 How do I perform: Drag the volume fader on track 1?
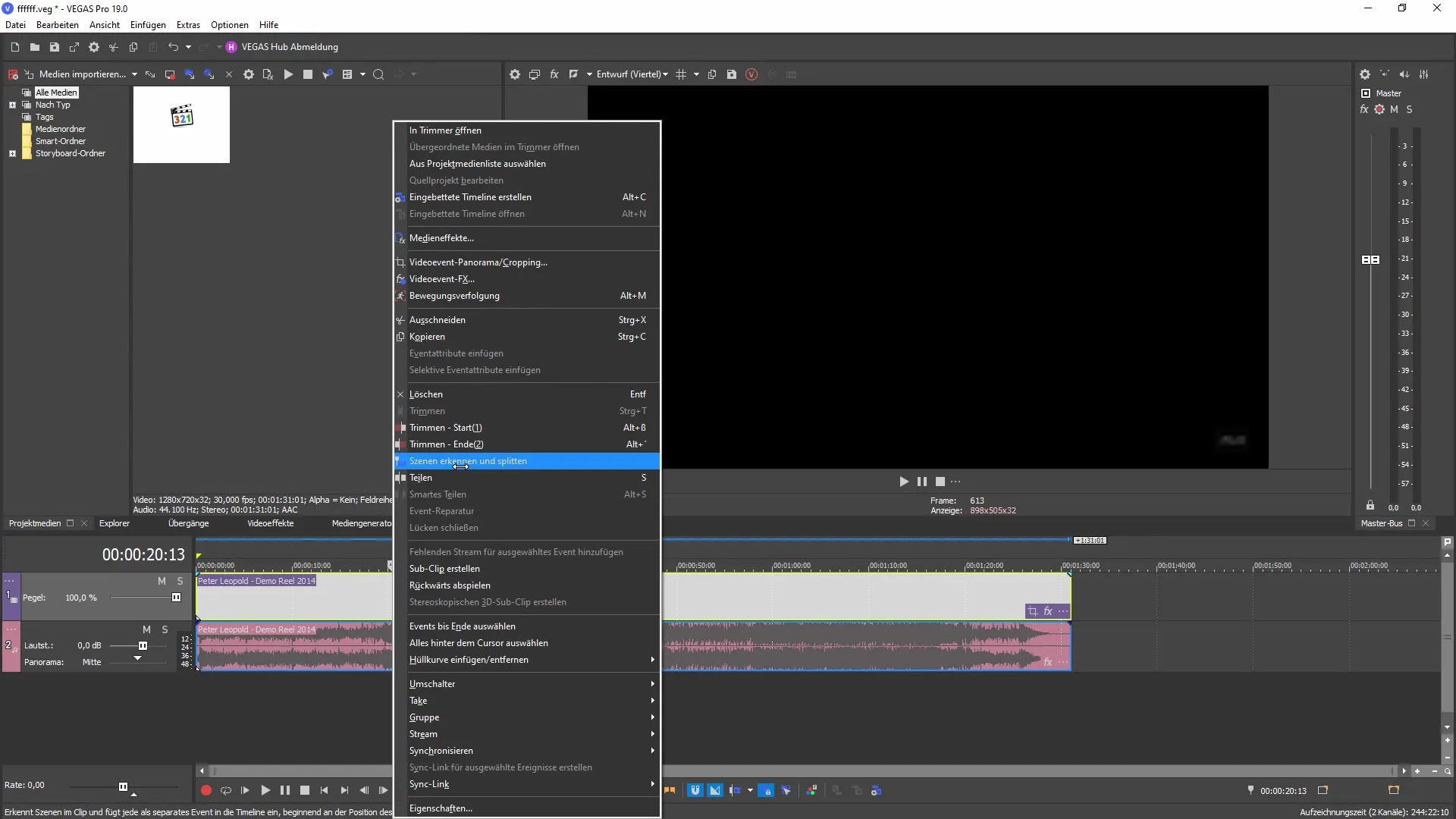[176, 597]
